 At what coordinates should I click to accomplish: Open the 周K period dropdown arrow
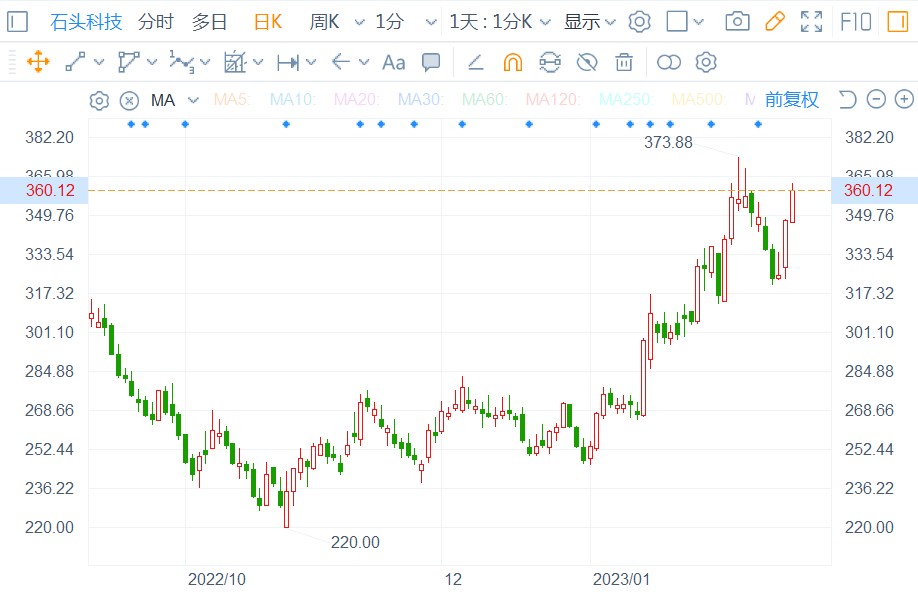point(355,21)
